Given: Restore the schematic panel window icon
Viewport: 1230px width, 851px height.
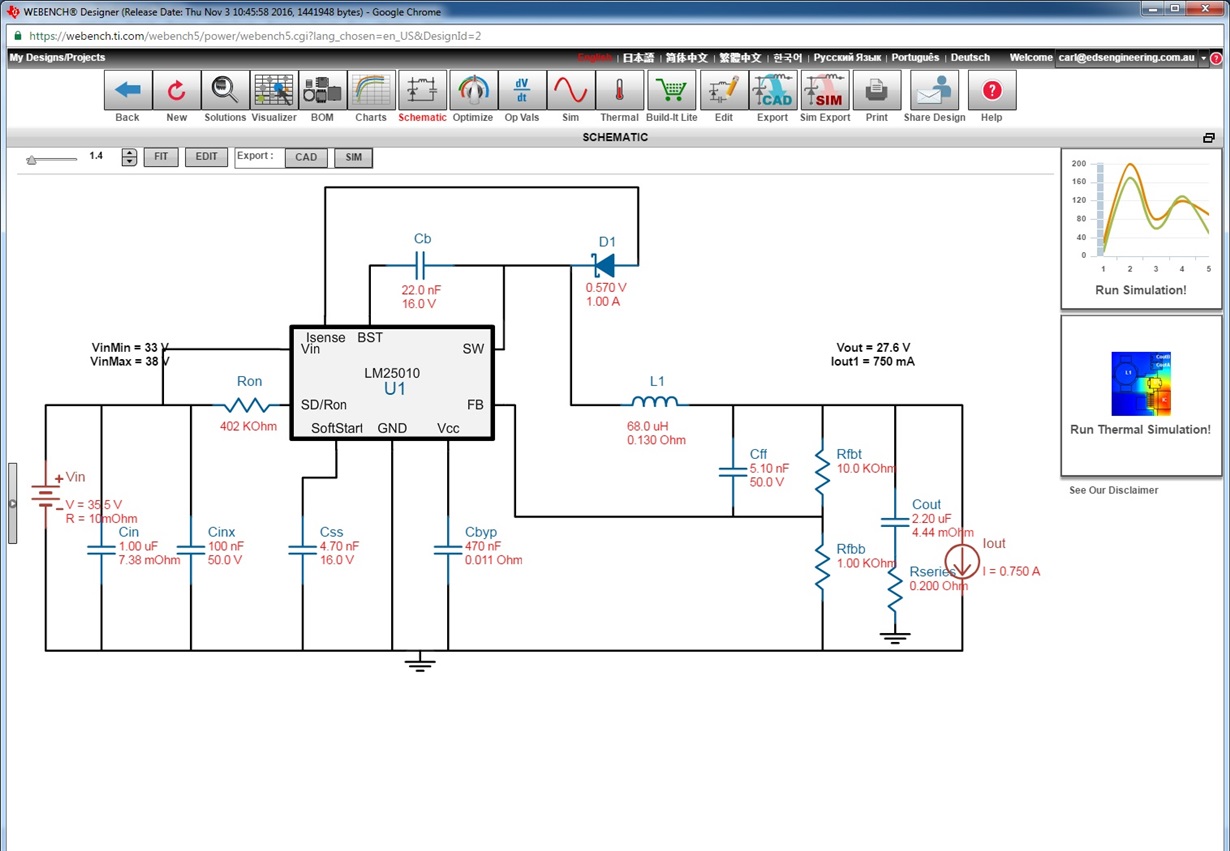Looking at the screenshot, I should tap(1209, 138).
